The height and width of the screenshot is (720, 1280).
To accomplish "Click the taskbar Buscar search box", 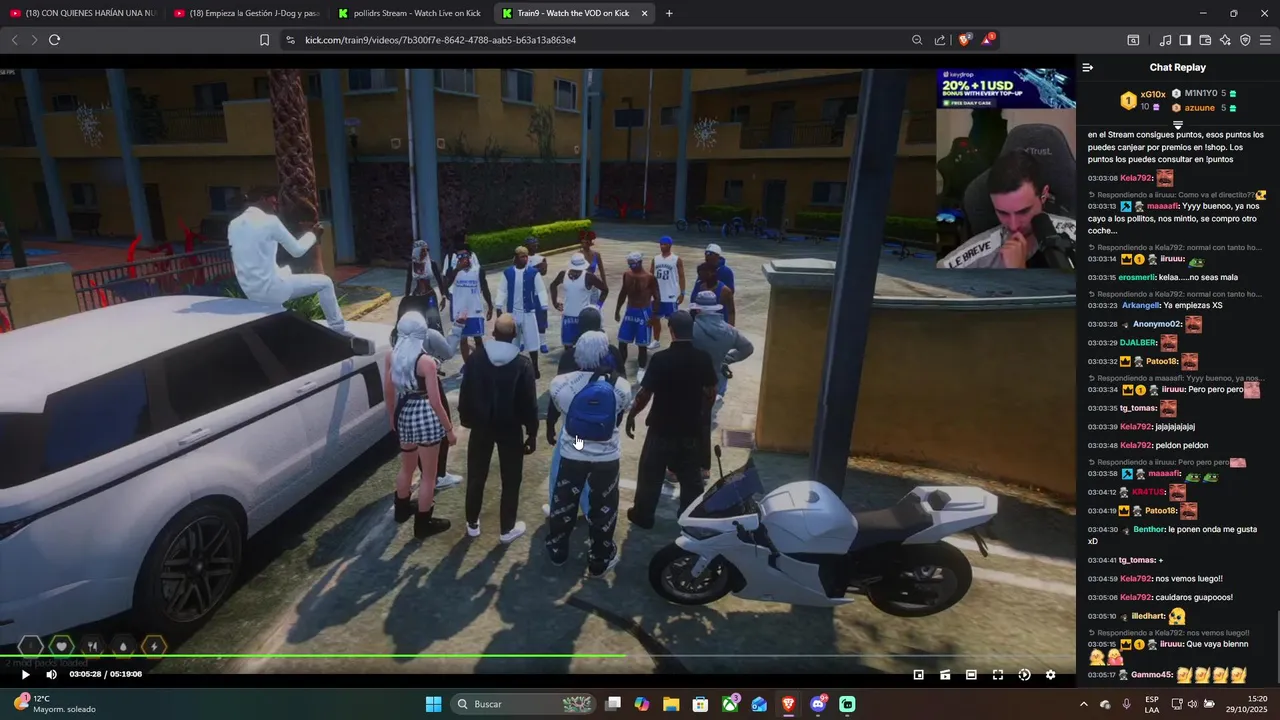I will tap(525, 704).
